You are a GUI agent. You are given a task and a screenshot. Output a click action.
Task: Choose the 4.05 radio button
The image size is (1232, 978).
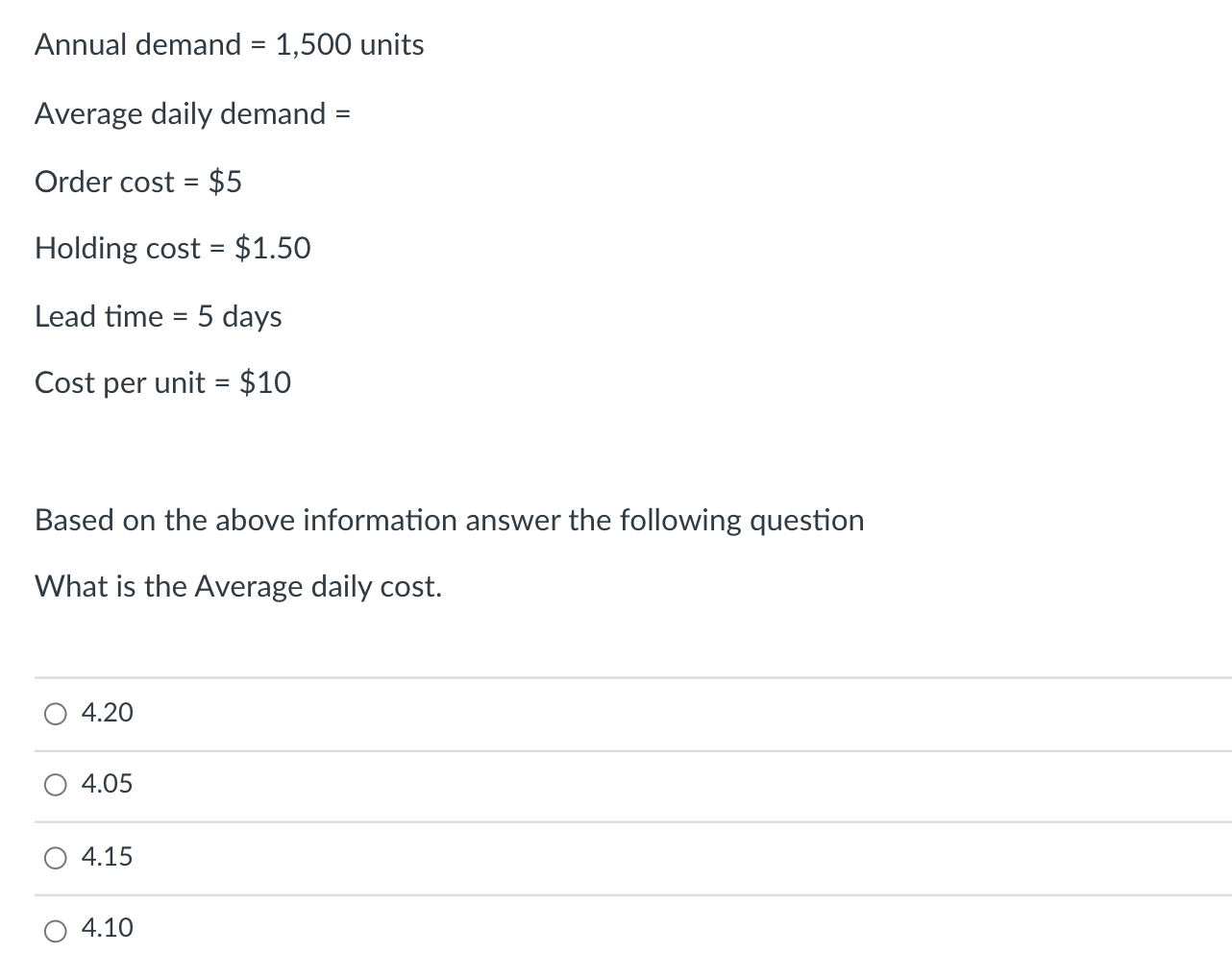tap(56, 785)
